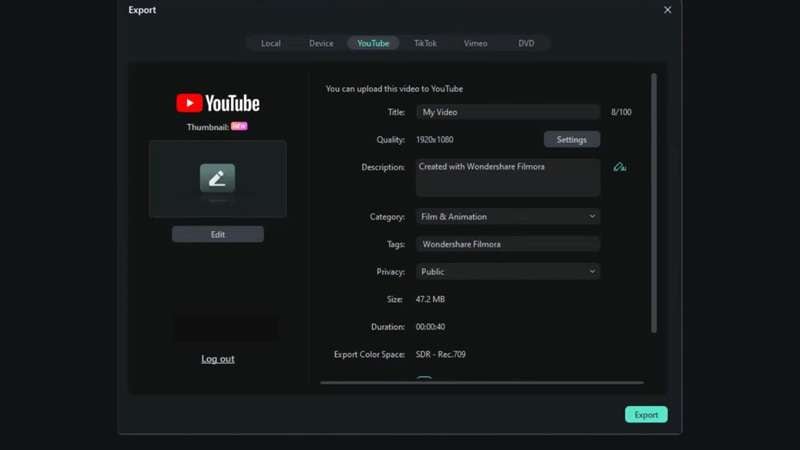
Task: Click the YouTube logo
Action: tap(218, 103)
